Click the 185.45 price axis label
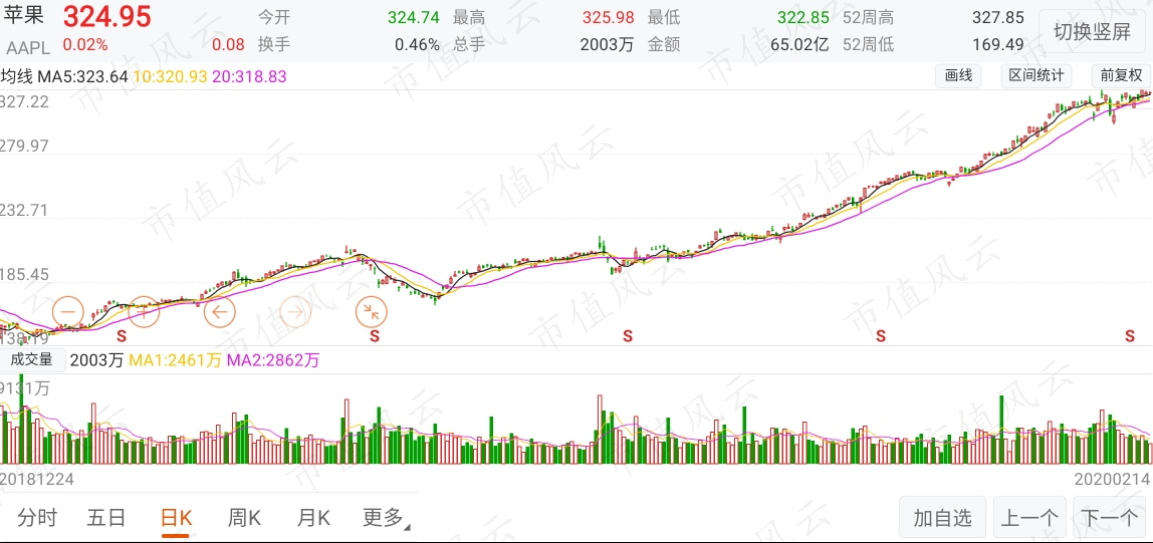Image resolution: width=1153 pixels, height=543 pixels. (x=26, y=275)
